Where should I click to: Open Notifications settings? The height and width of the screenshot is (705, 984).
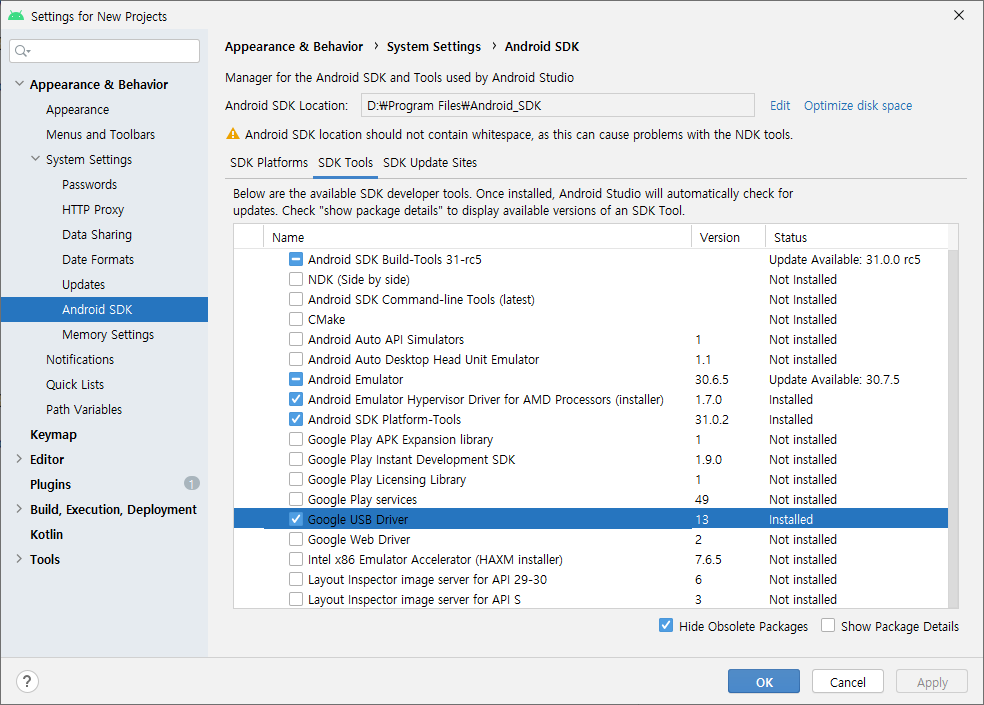click(x=80, y=359)
